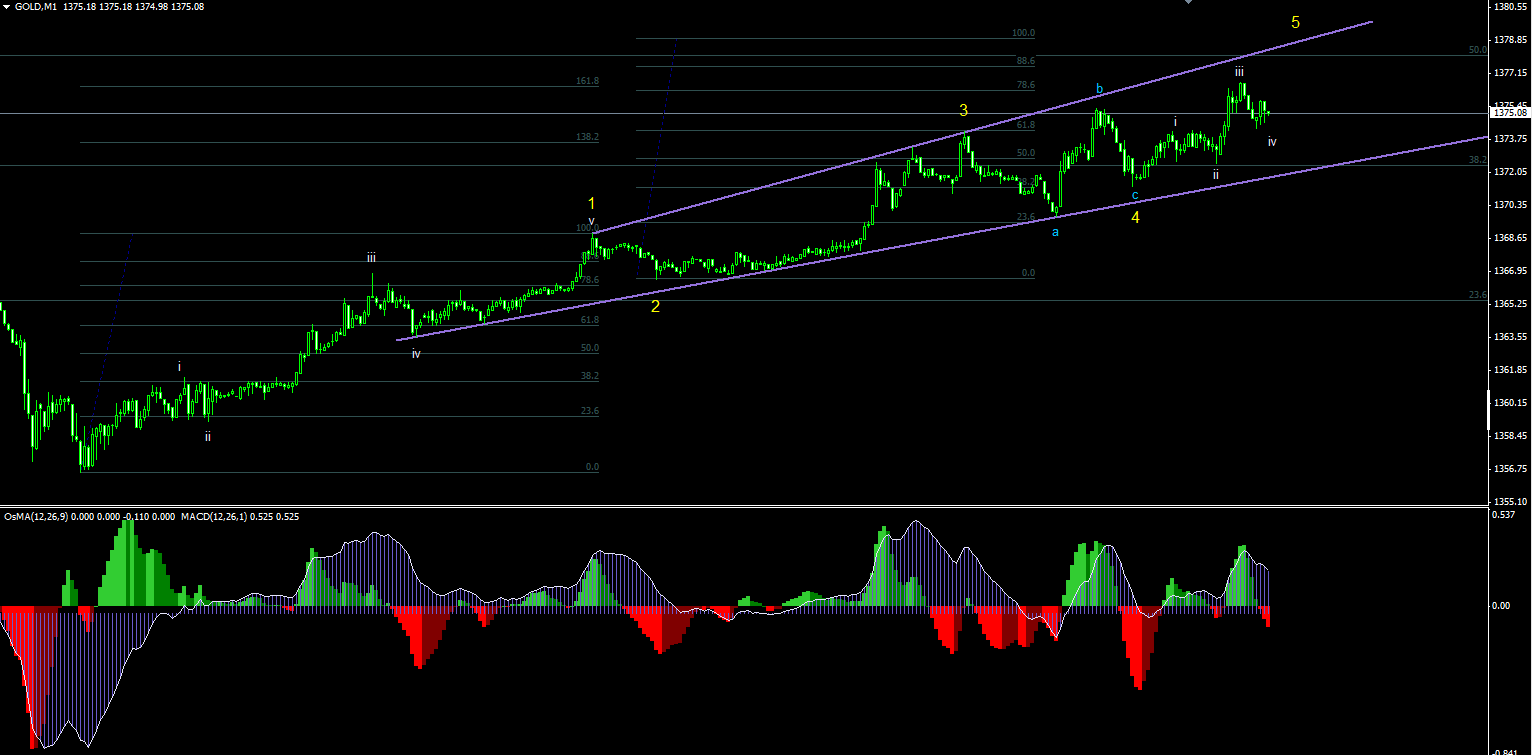This screenshot has height=755, width=1532.
Task: Select the yellow wave label 3
Action: (964, 110)
